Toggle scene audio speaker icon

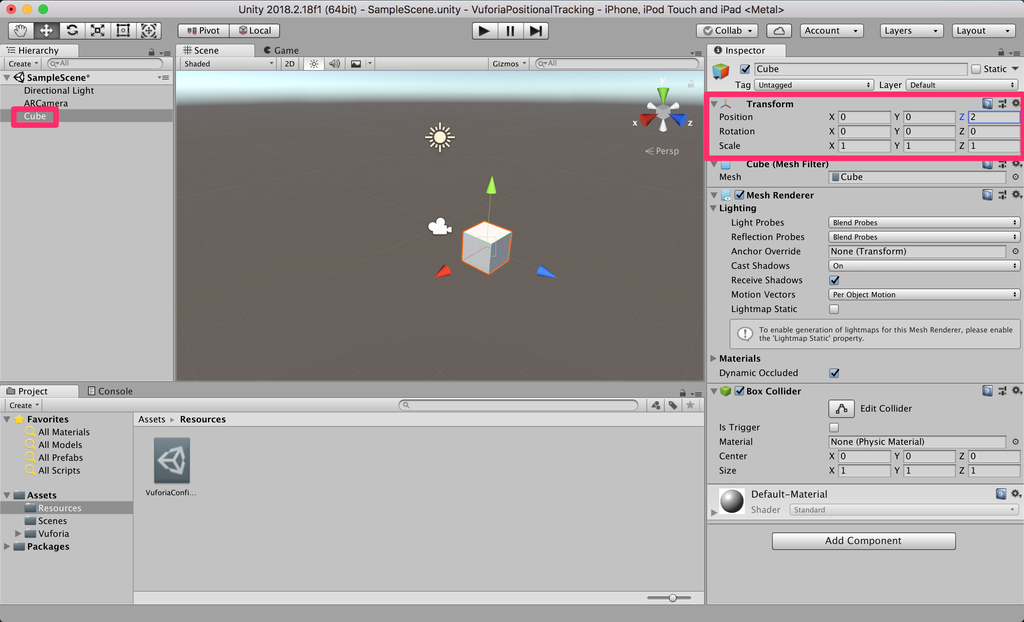tap(334, 63)
